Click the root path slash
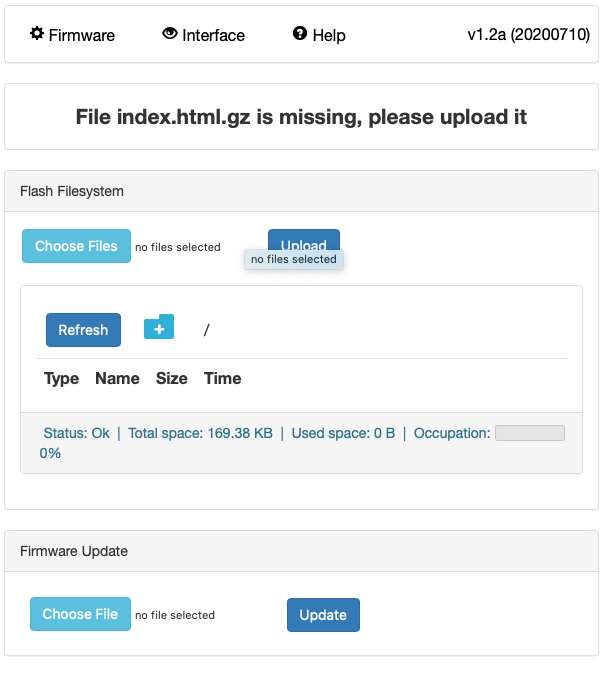 click(x=206, y=329)
